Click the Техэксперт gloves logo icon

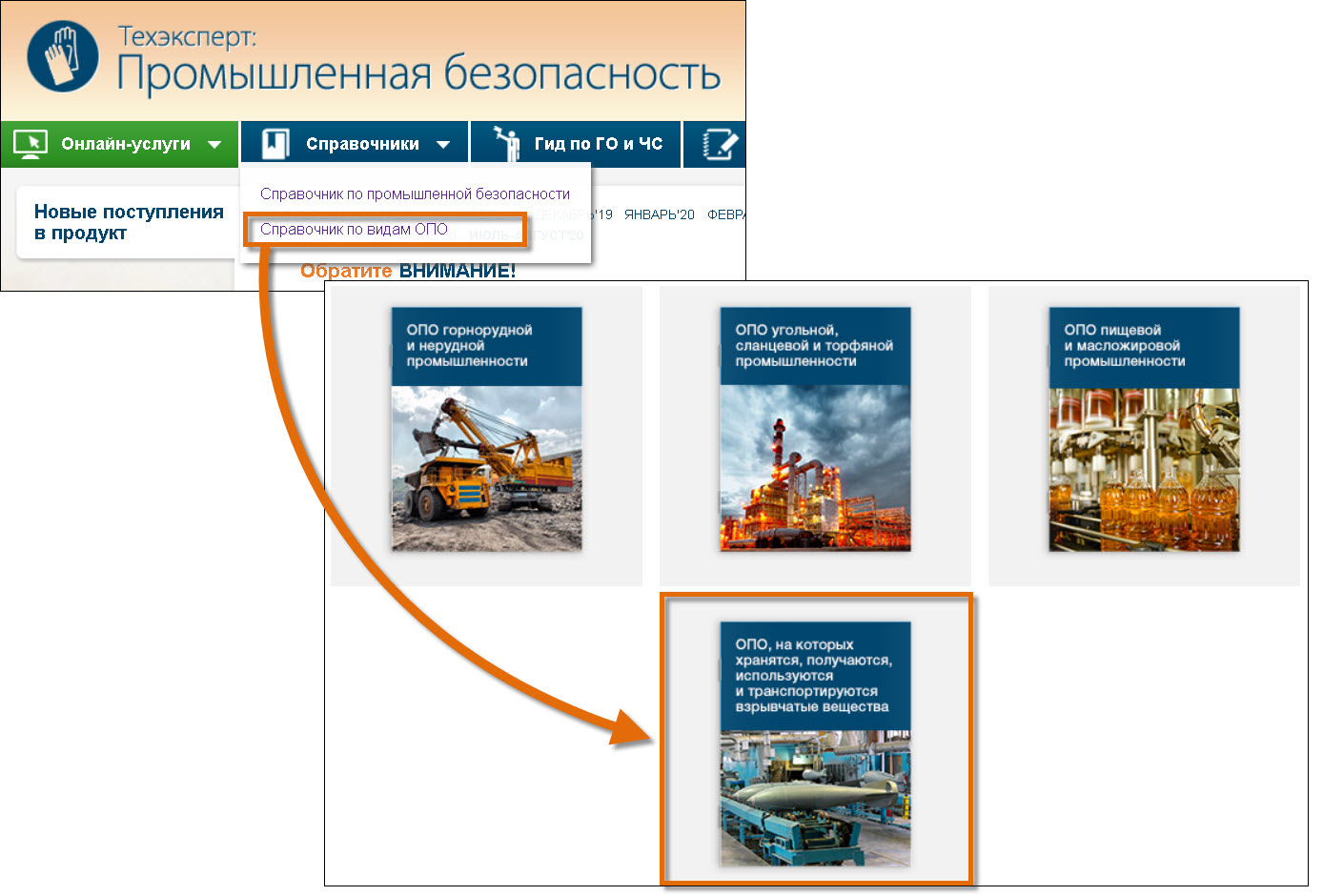[x=63, y=56]
